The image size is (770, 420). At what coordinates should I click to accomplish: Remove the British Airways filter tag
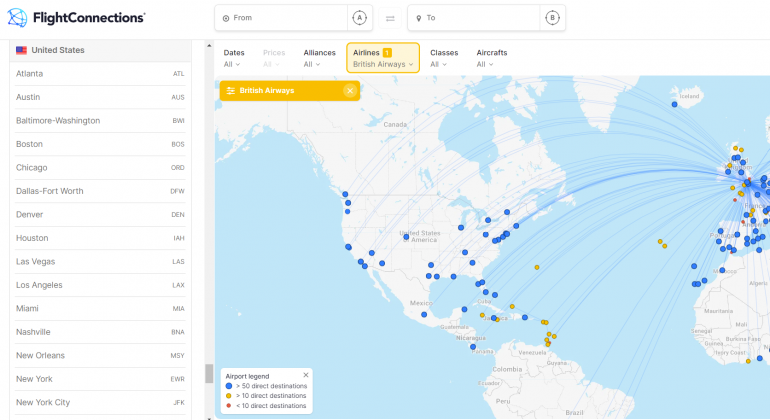(350, 91)
